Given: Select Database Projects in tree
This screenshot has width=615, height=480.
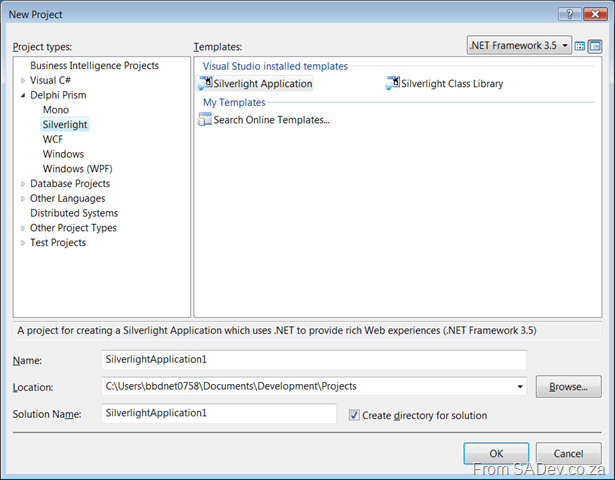Looking at the screenshot, I should click(x=70, y=184).
